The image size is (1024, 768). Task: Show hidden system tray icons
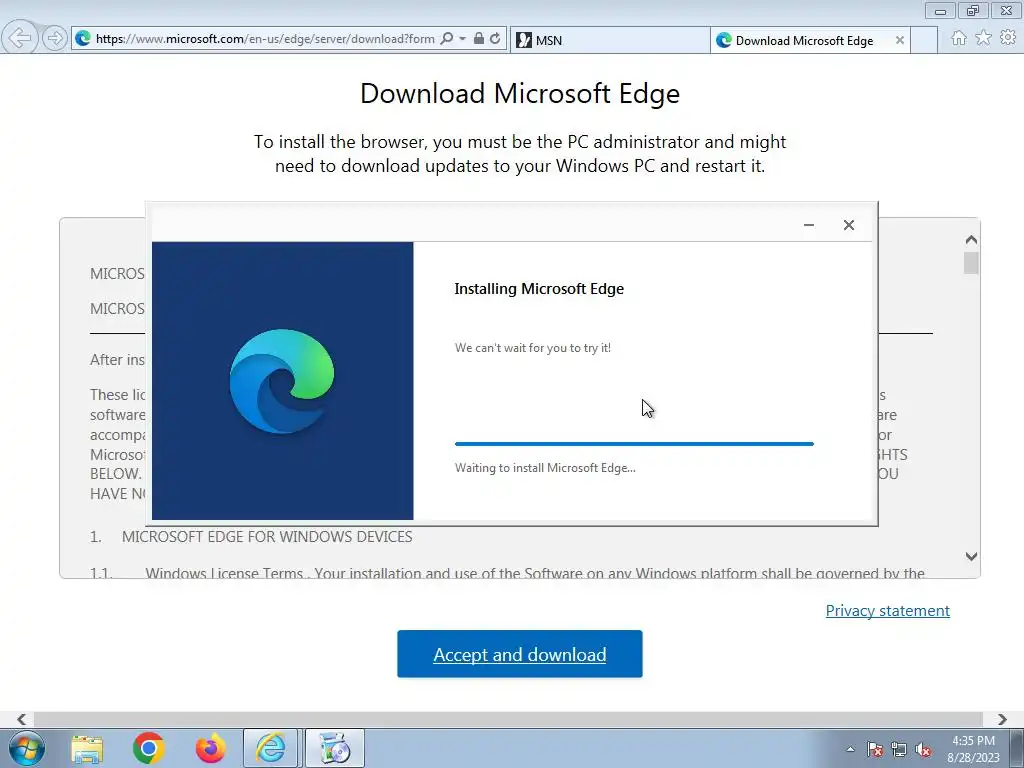coord(850,749)
